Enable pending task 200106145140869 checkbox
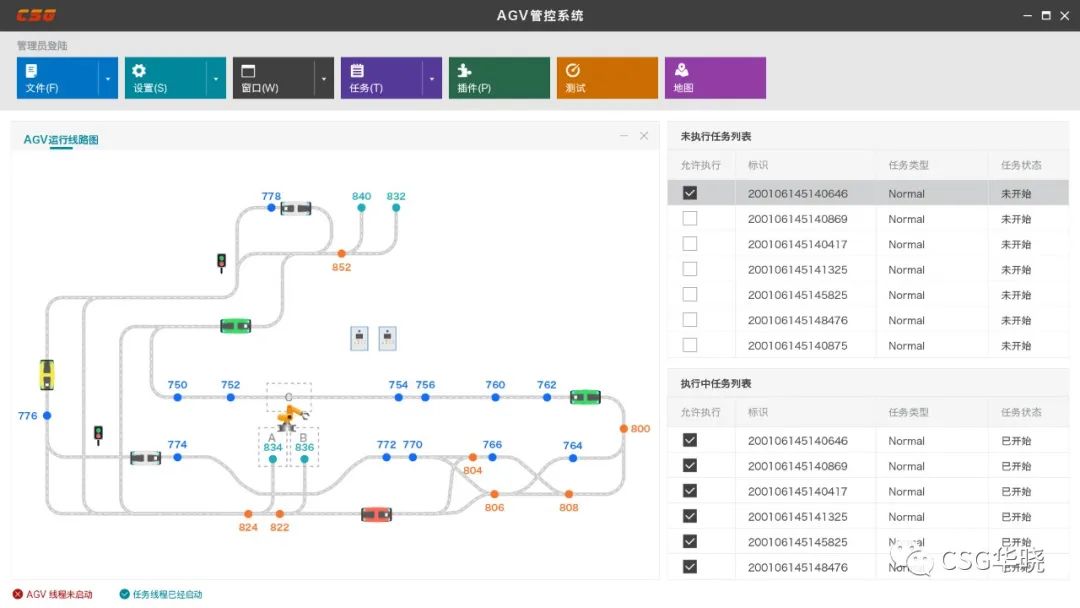The height and width of the screenshot is (608, 1080). click(689, 219)
